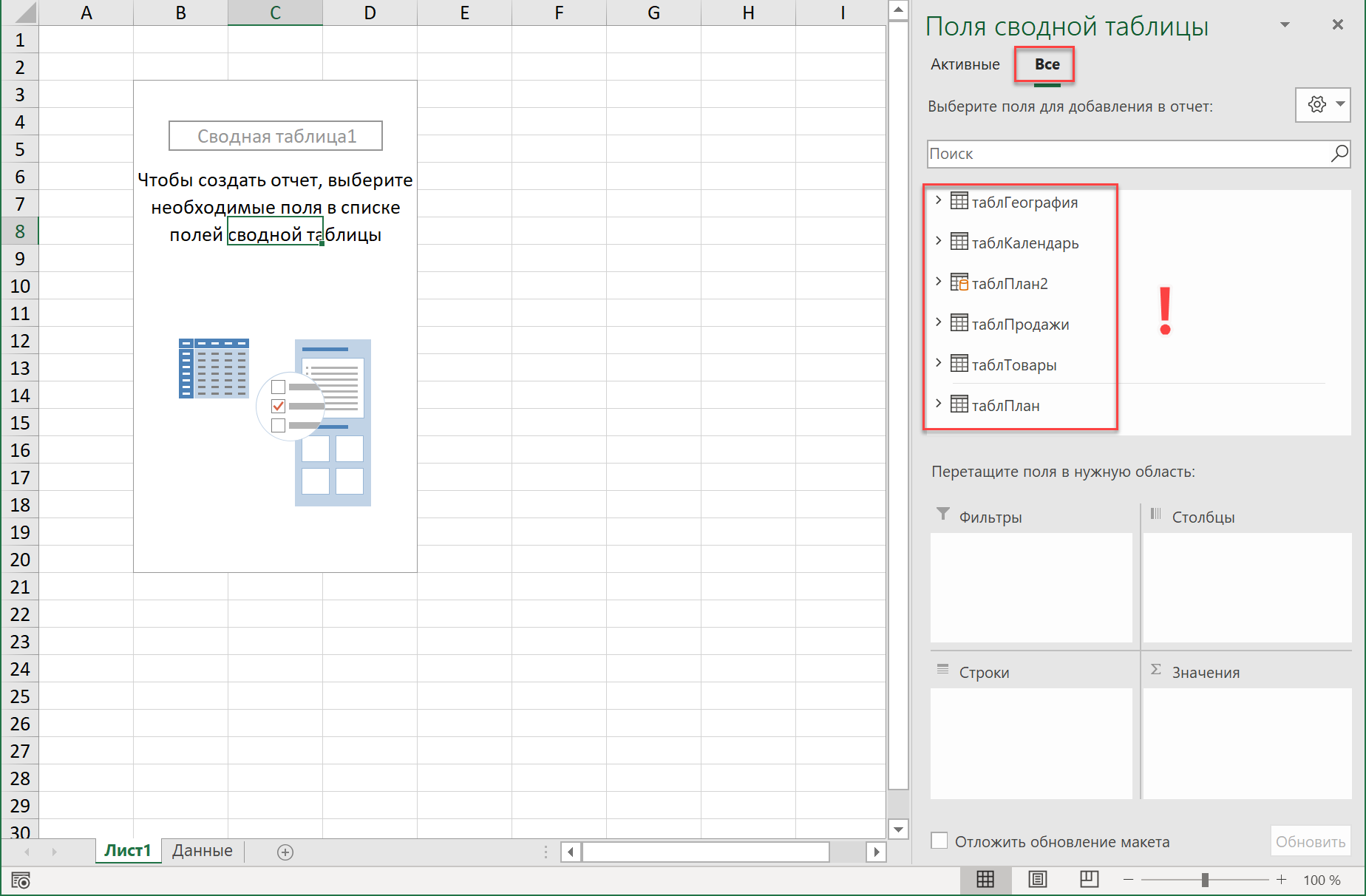
Task: Click the Значения drop area
Action: [1247, 744]
